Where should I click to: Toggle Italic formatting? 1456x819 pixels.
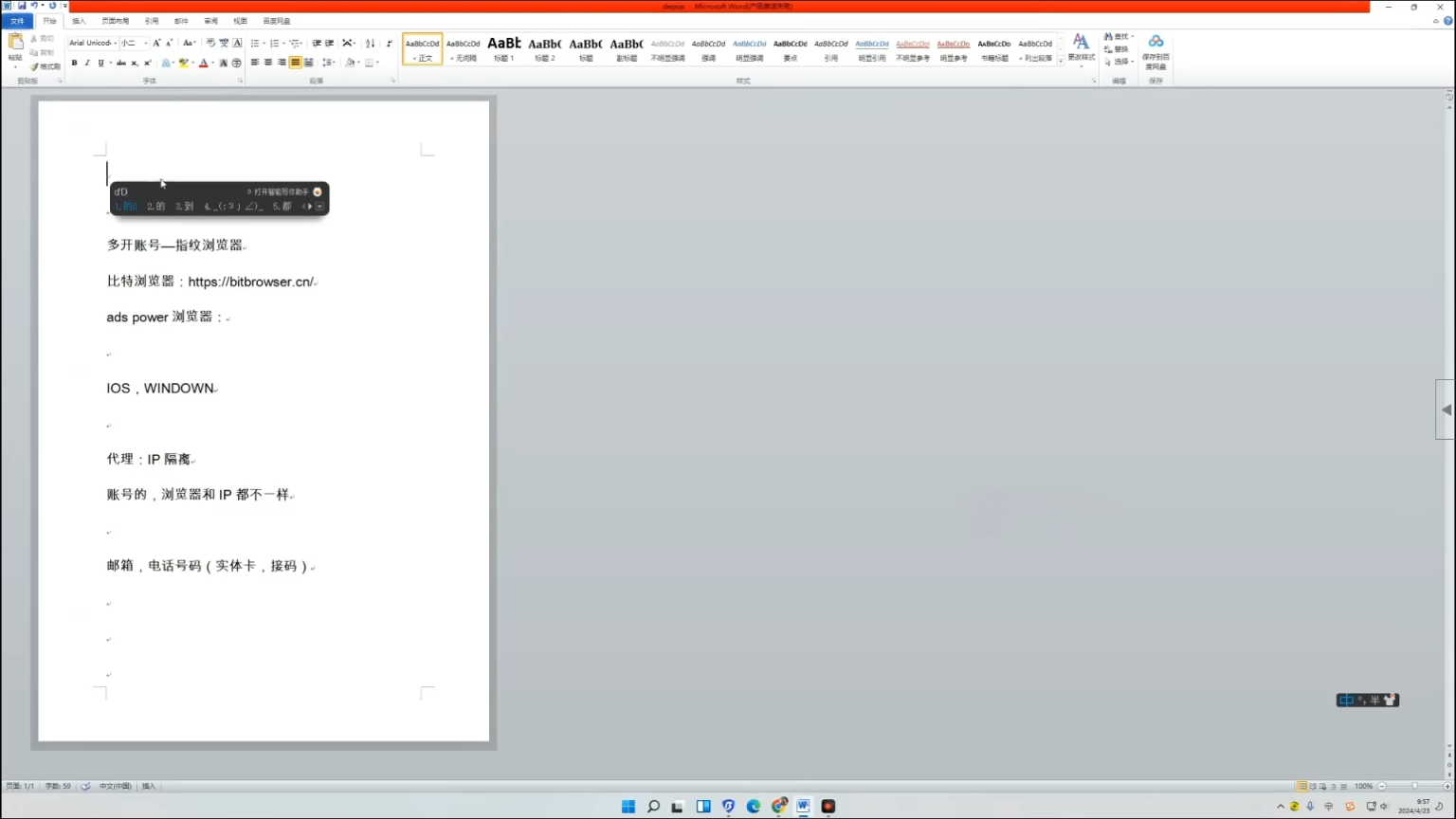coord(87,63)
